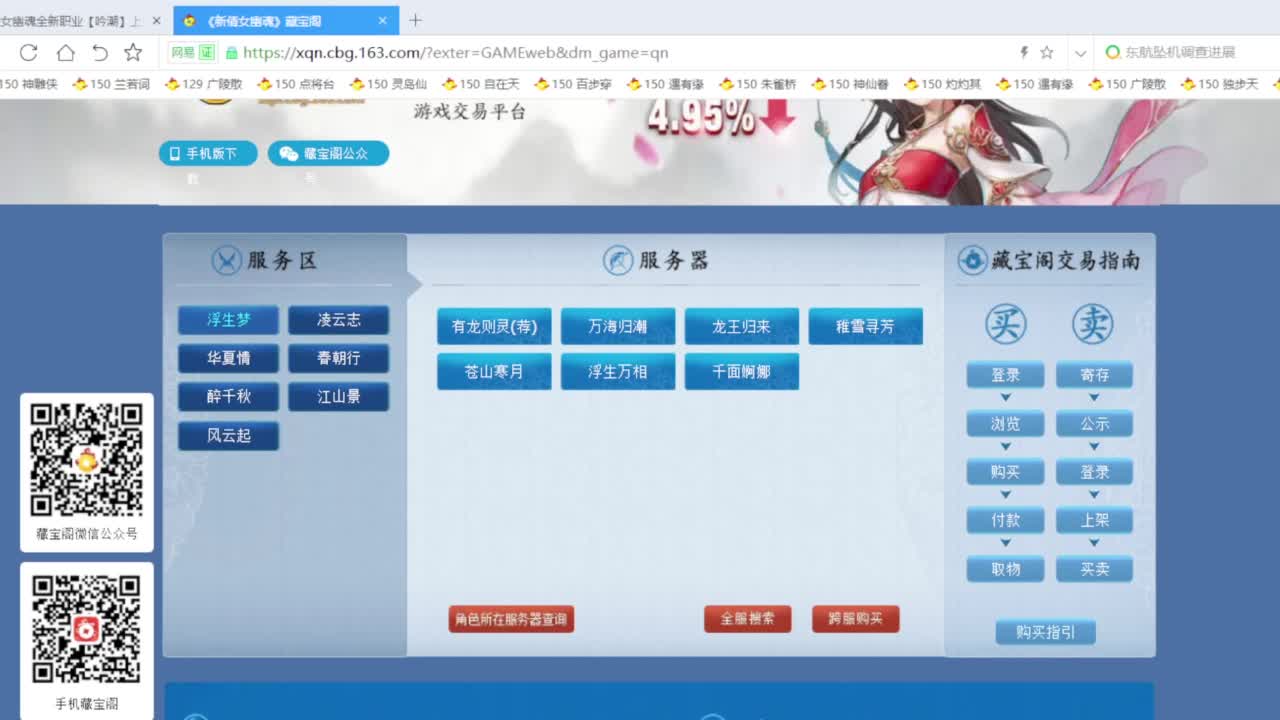Close the 女幽魂全新职业 tab

click(x=156, y=20)
